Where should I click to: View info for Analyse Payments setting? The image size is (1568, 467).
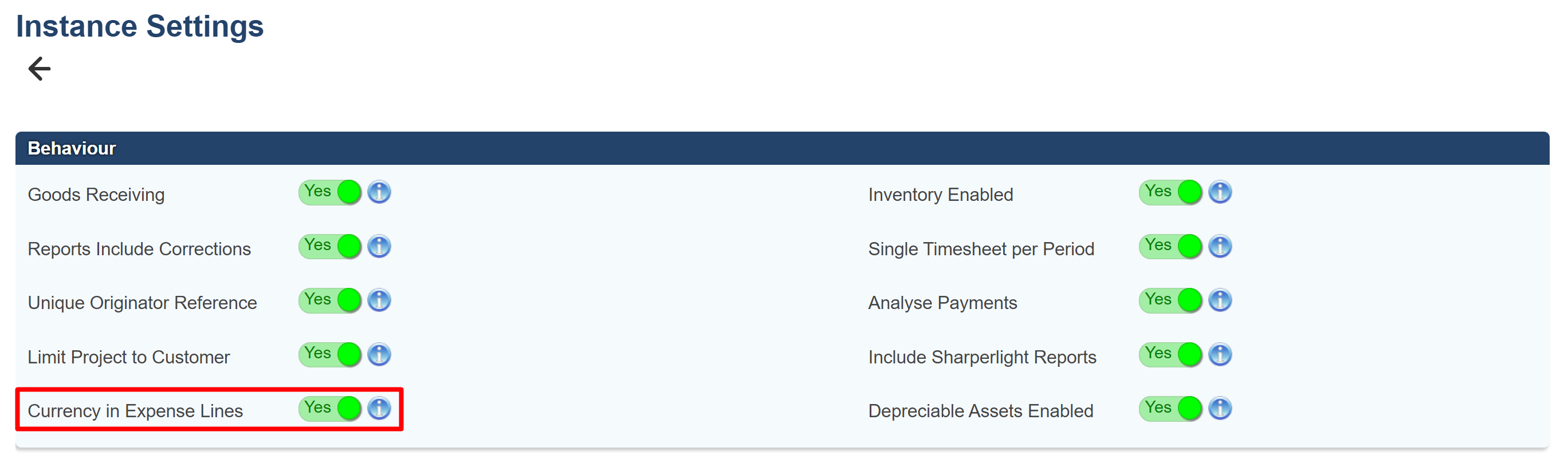point(1220,300)
